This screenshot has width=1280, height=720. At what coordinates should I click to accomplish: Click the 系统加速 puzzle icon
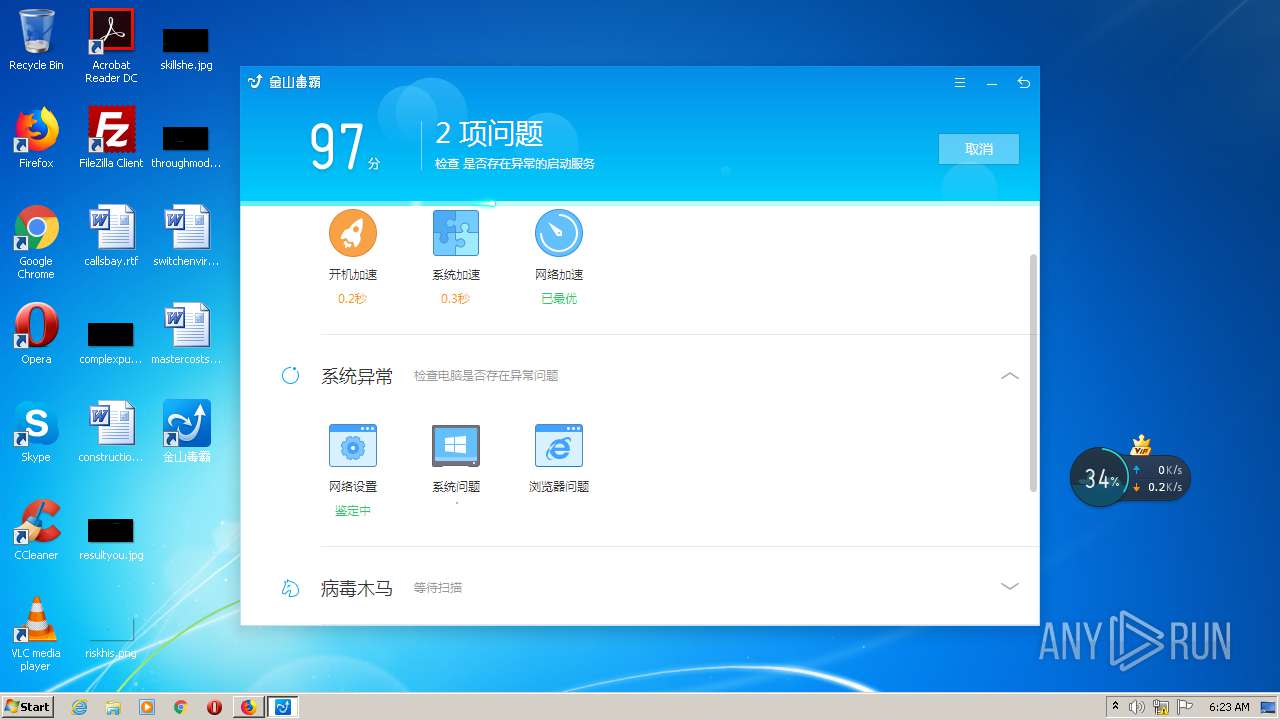pos(456,233)
